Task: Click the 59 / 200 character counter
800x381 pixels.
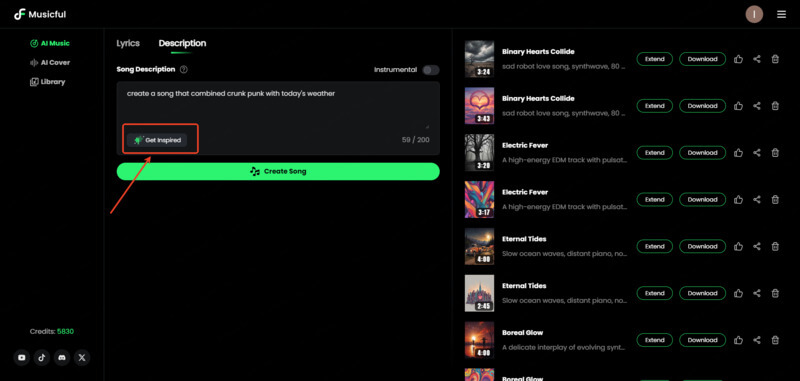Action: point(415,140)
